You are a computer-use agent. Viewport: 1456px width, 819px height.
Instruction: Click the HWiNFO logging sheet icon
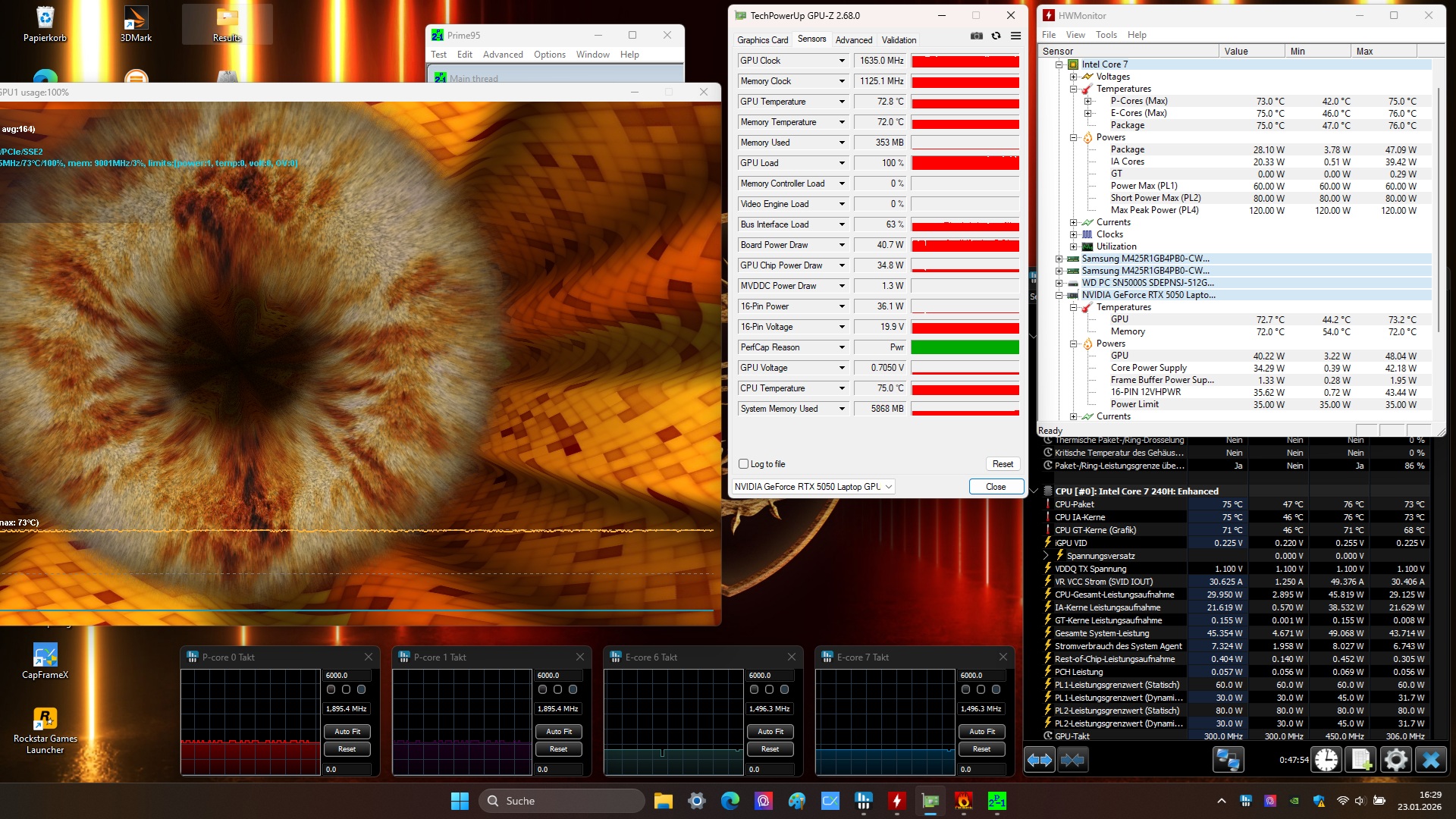click(1361, 759)
